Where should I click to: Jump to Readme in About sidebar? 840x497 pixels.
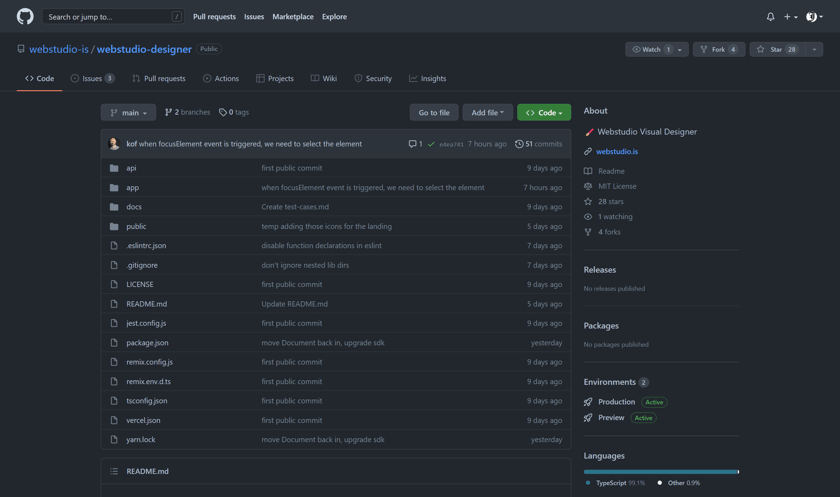tap(611, 171)
